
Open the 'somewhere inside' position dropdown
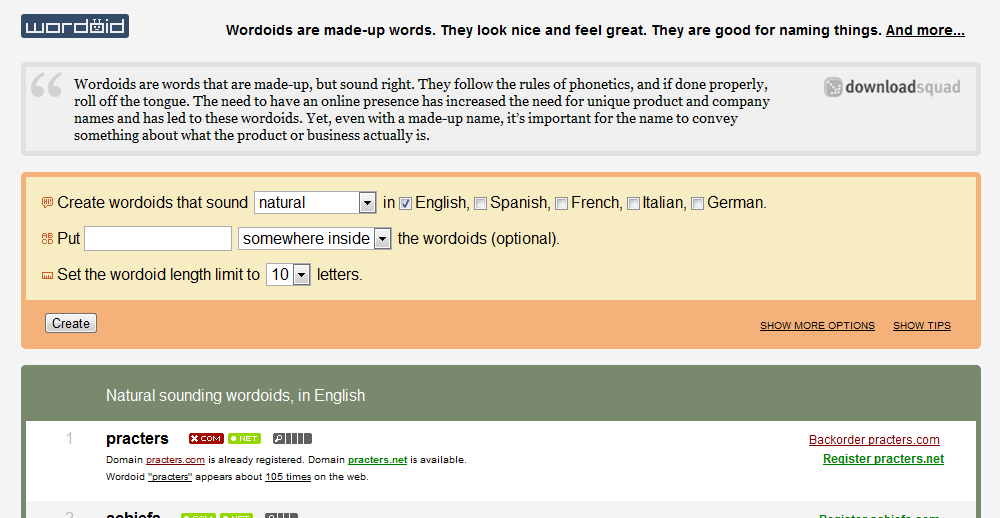(314, 239)
